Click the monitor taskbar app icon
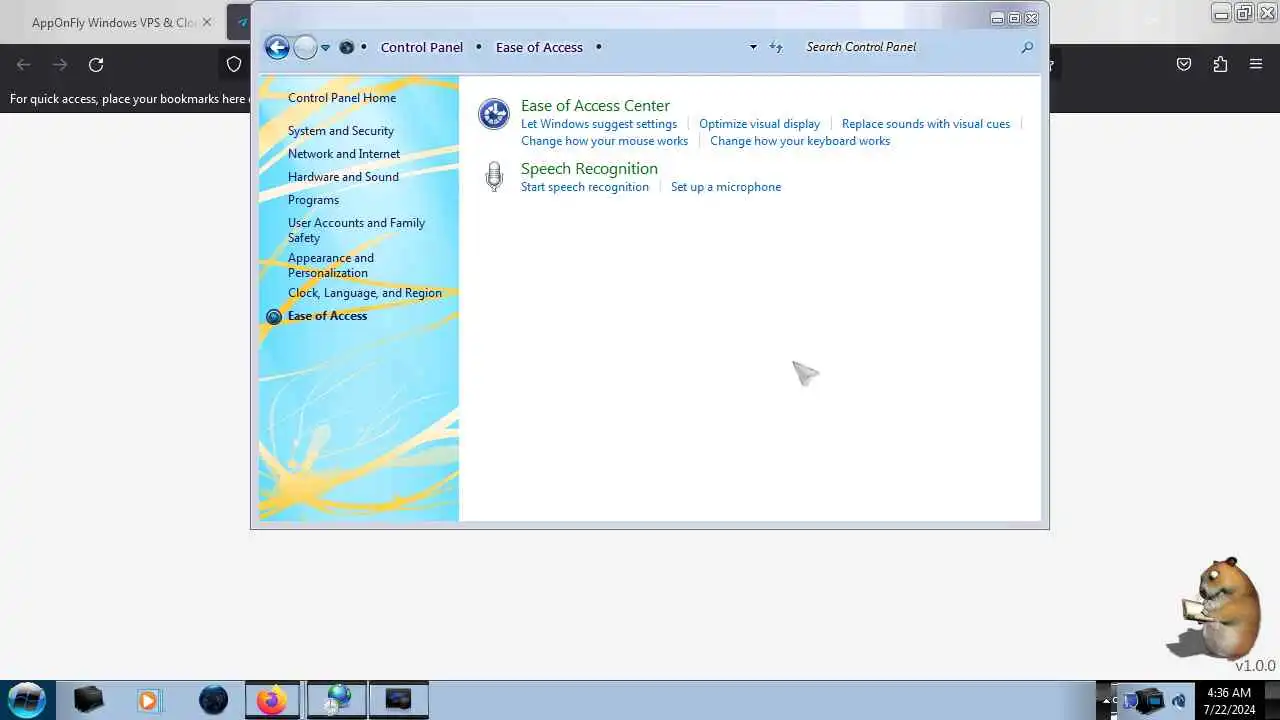 pyautogui.click(x=399, y=700)
